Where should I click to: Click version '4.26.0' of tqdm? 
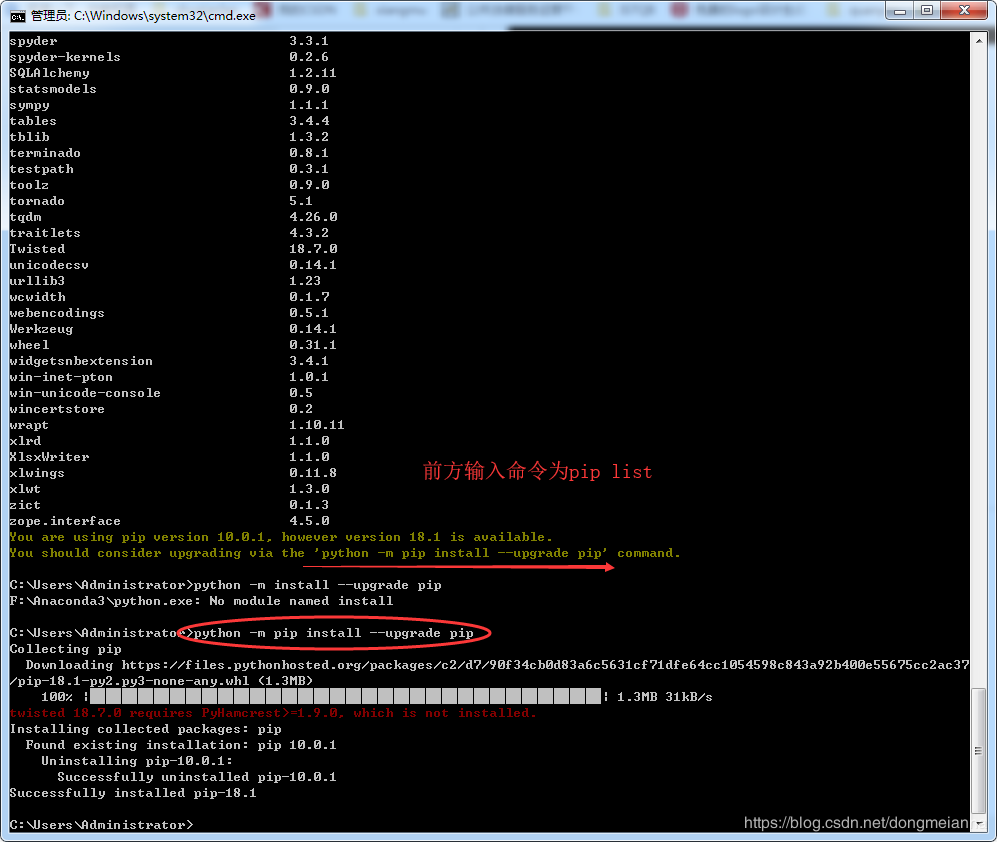pyautogui.click(x=313, y=217)
